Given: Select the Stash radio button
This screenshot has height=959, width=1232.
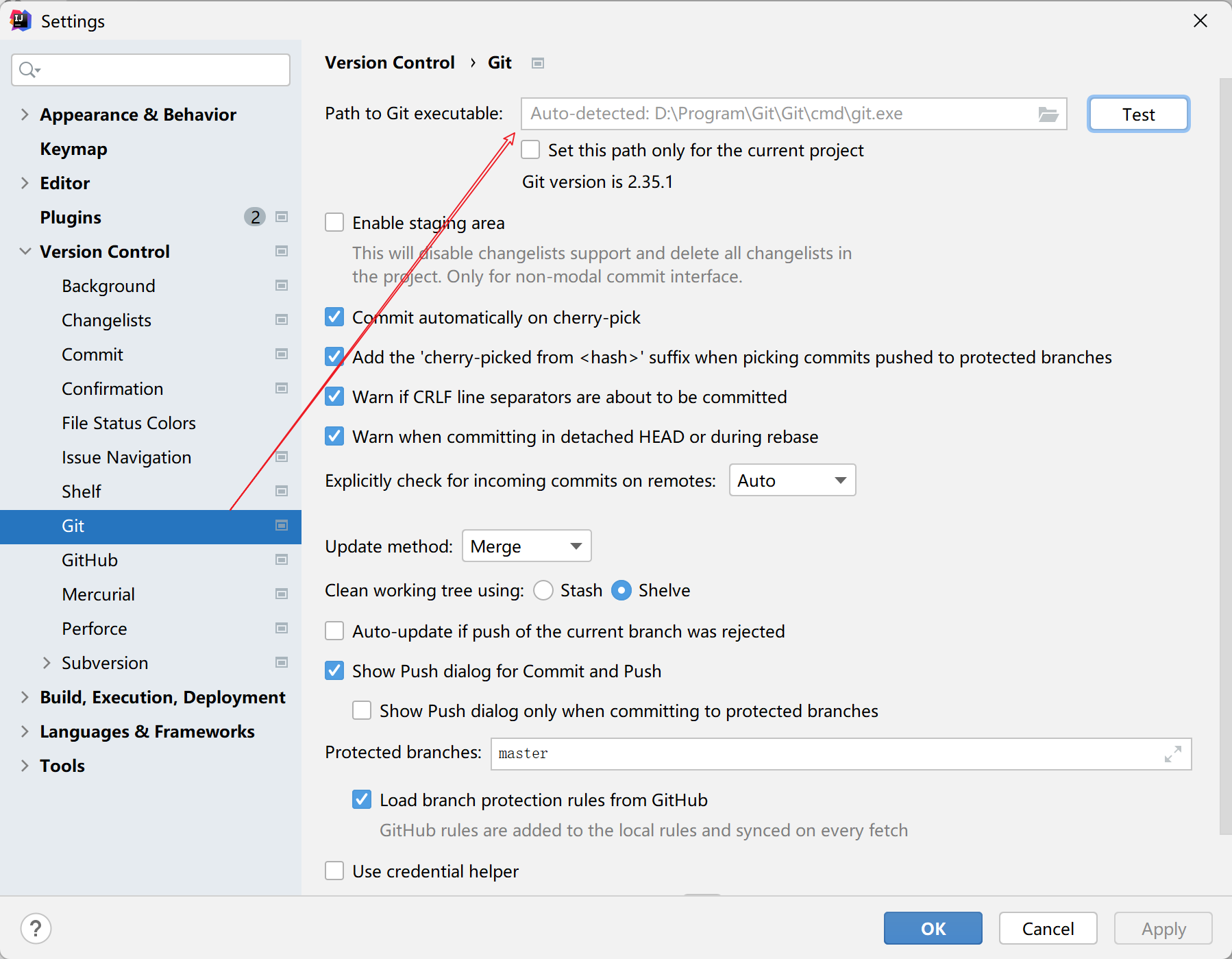Looking at the screenshot, I should [x=543, y=590].
